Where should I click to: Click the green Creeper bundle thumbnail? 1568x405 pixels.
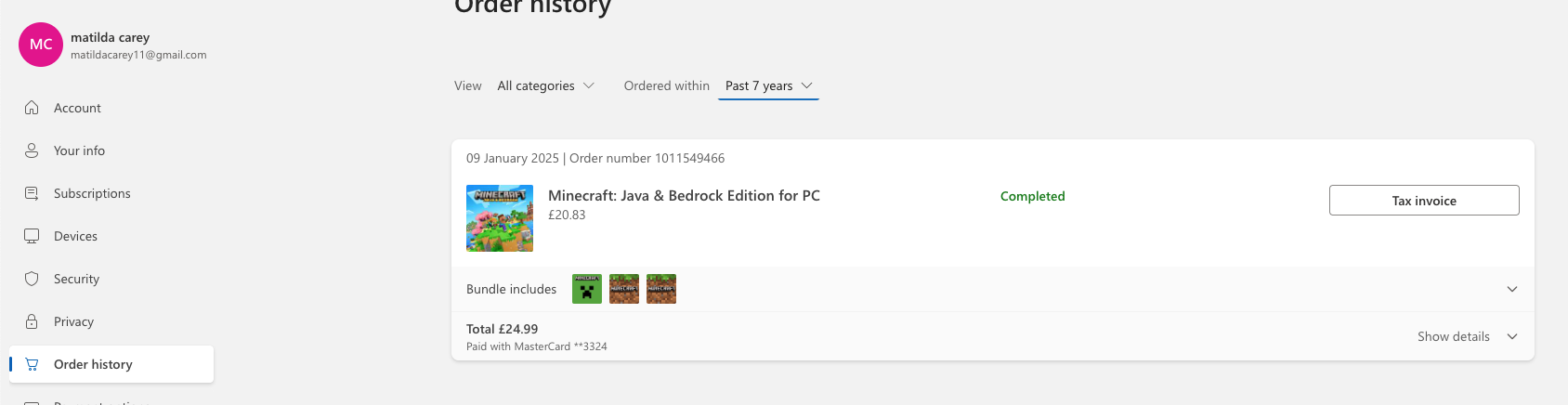(x=587, y=289)
